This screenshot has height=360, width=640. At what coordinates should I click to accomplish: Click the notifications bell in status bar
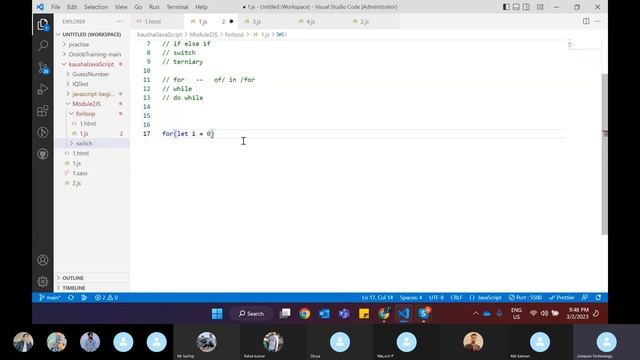598,298
